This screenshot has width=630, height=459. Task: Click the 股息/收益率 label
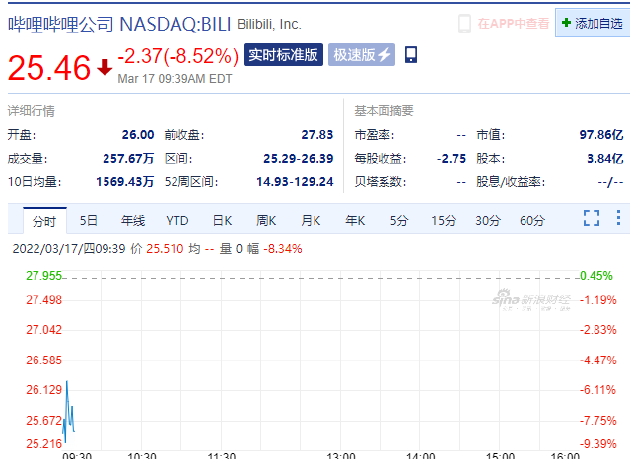click(510, 182)
